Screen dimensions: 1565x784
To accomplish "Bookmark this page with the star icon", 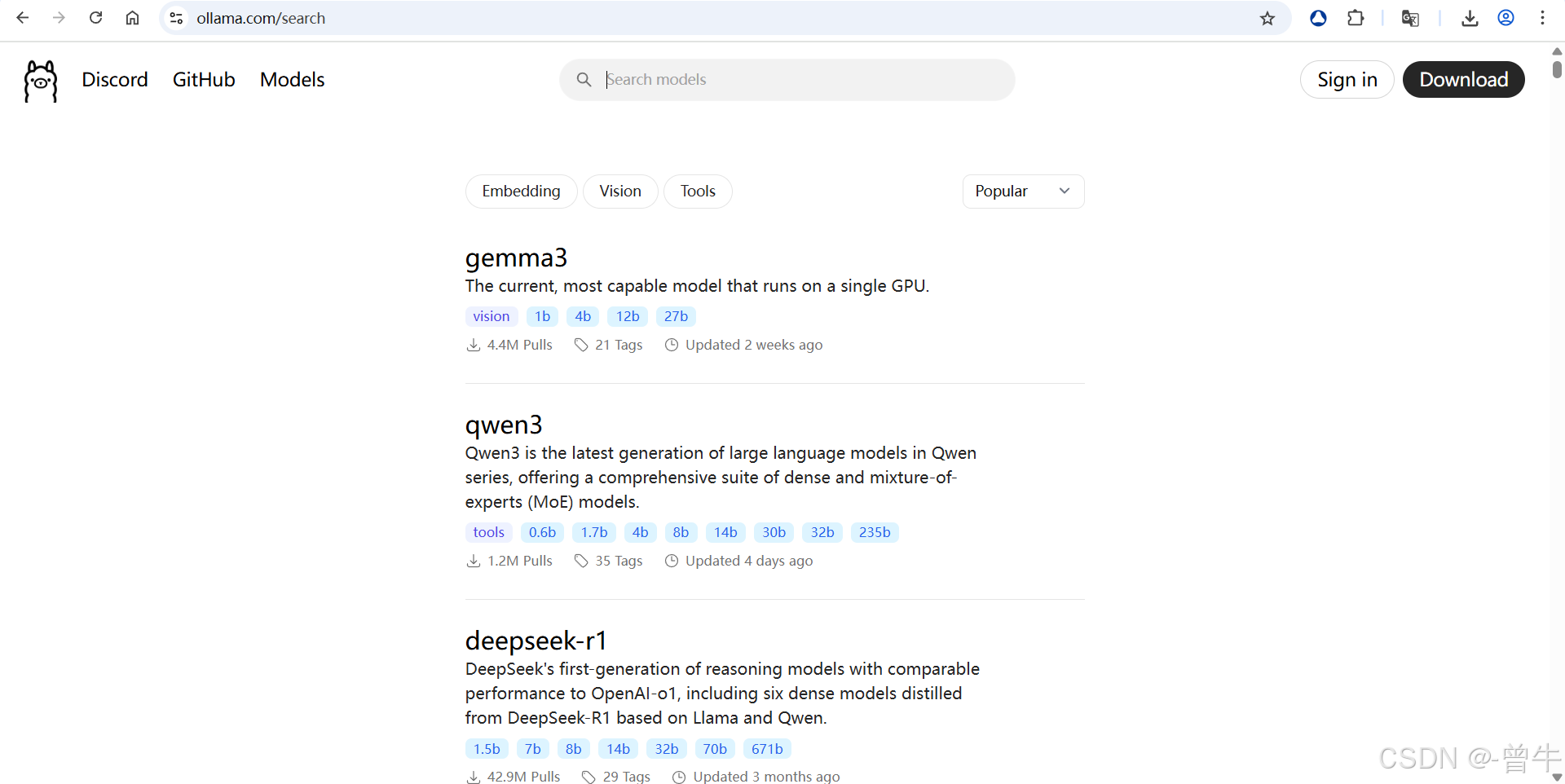I will click(x=1267, y=18).
